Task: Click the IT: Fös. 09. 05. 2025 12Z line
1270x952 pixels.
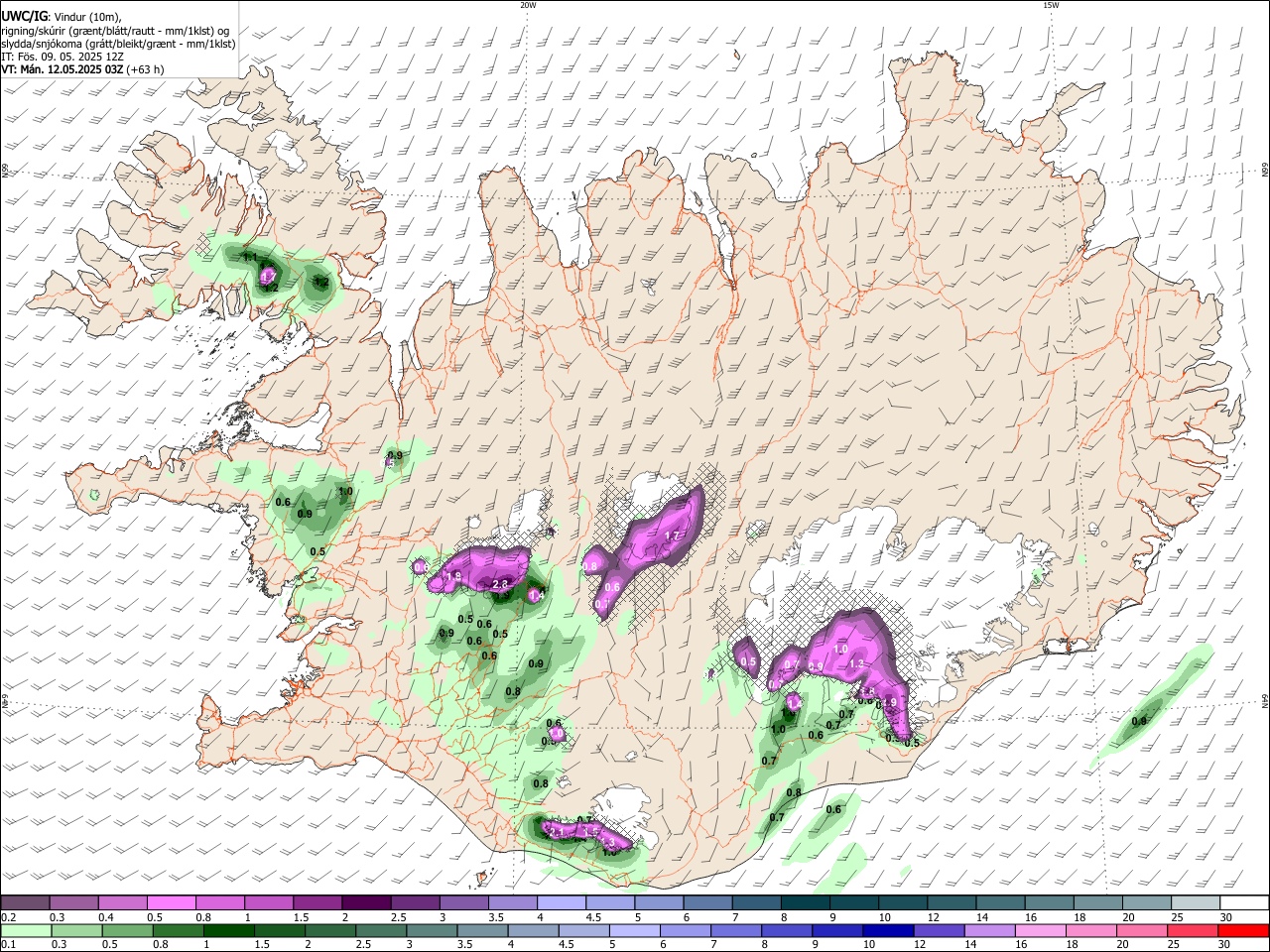Action: pyautogui.click(x=63, y=57)
